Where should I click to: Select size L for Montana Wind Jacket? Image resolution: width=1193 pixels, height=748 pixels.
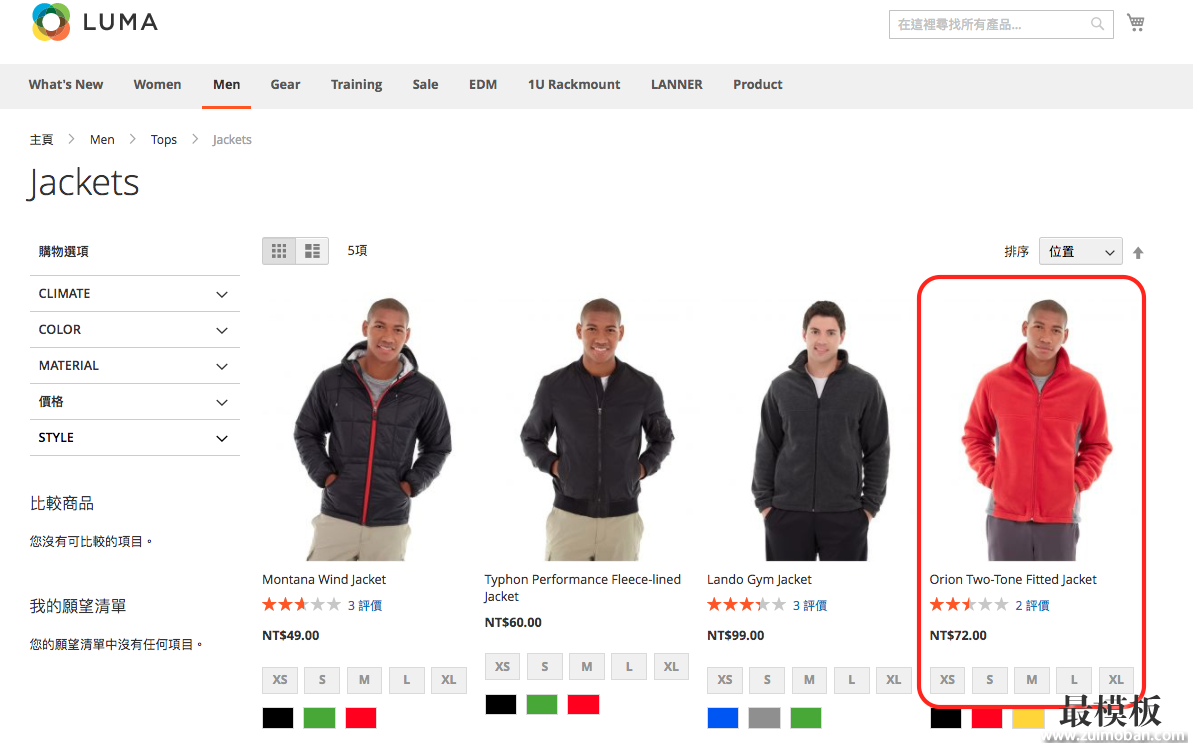(407, 680)
